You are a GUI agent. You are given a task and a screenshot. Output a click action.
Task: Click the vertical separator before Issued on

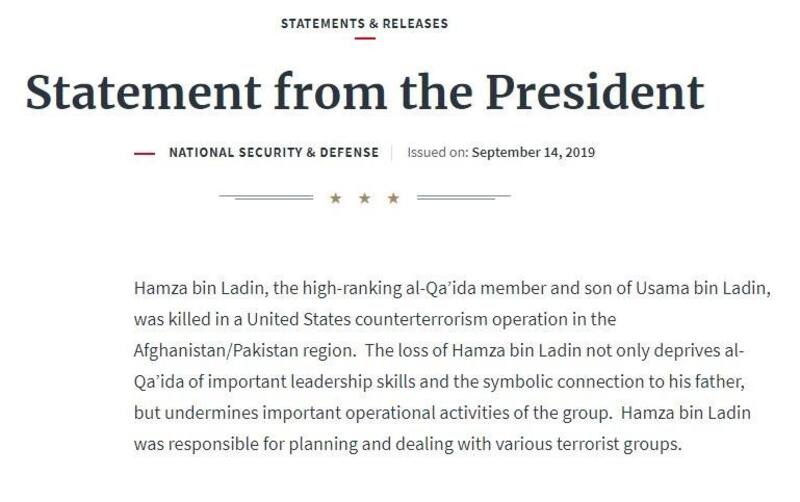[393, 153]
